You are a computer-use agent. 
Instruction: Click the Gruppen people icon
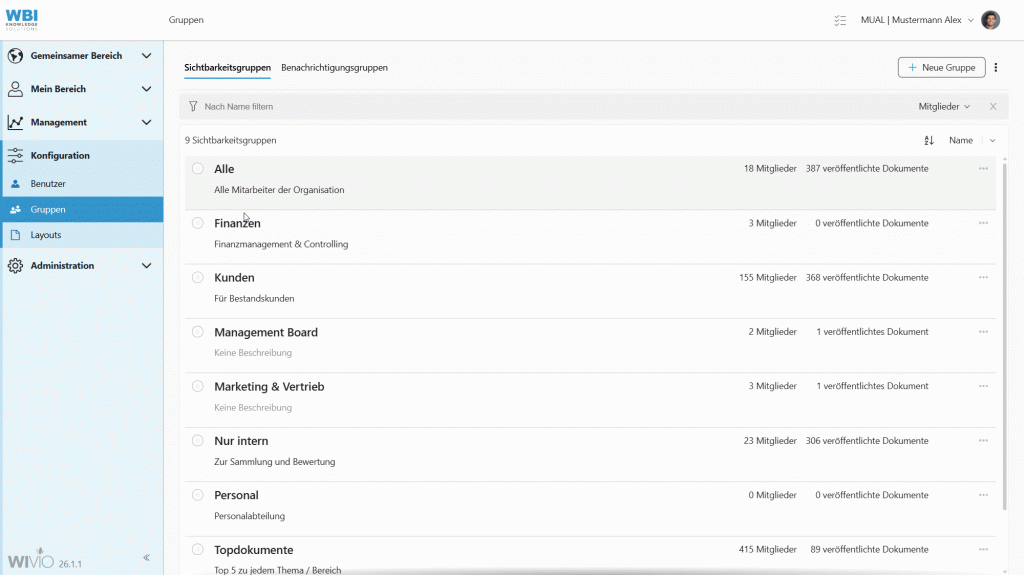(16, 210)
